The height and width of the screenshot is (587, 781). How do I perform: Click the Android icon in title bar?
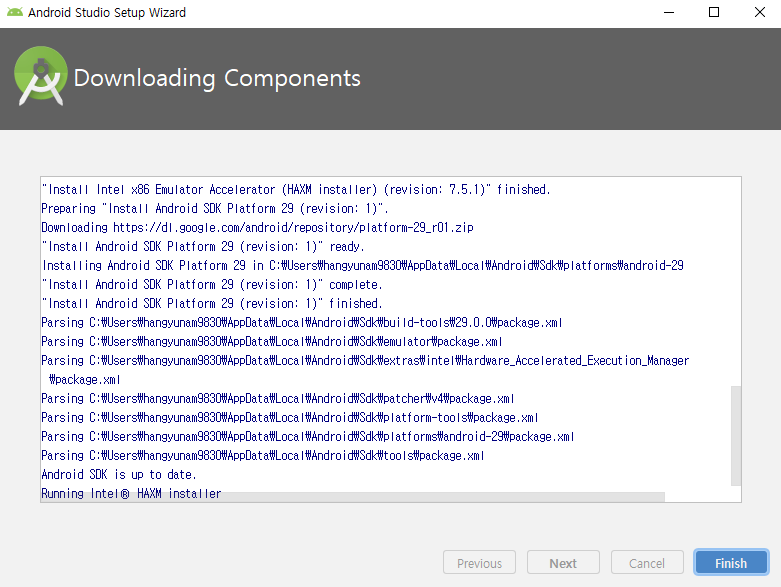pos(14,12)
